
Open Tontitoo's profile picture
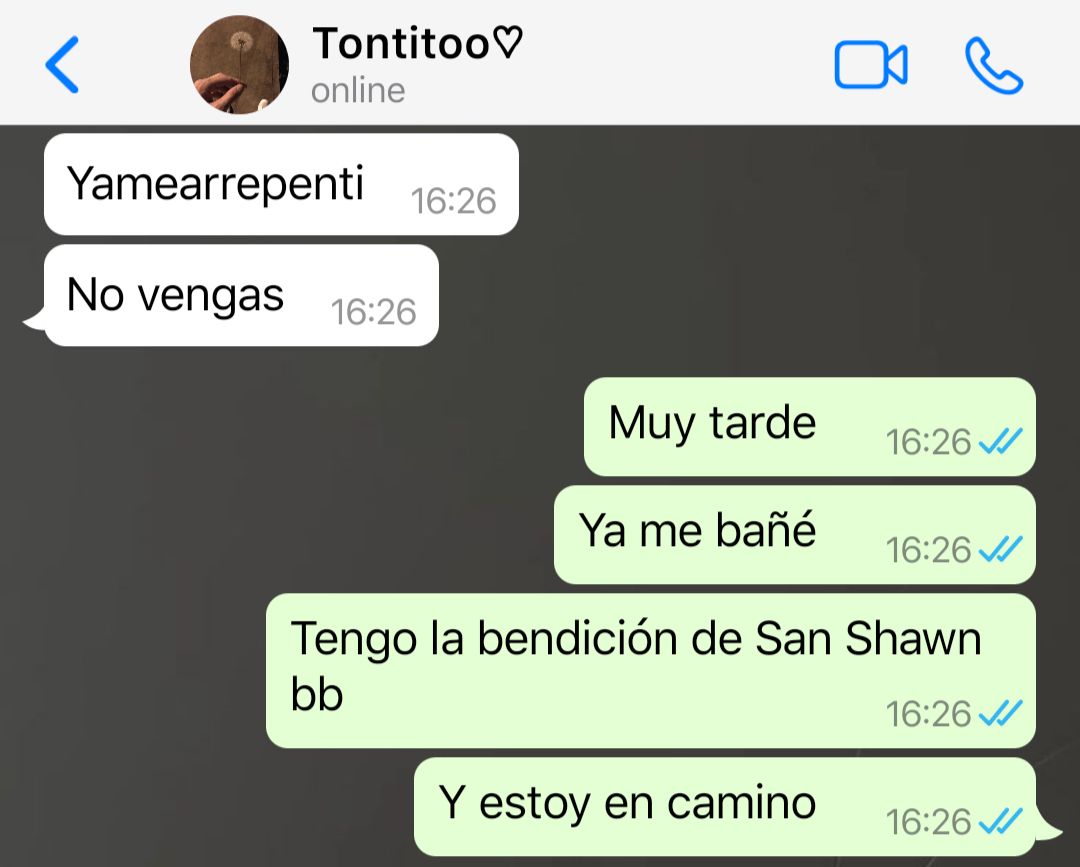click(239, 65)
